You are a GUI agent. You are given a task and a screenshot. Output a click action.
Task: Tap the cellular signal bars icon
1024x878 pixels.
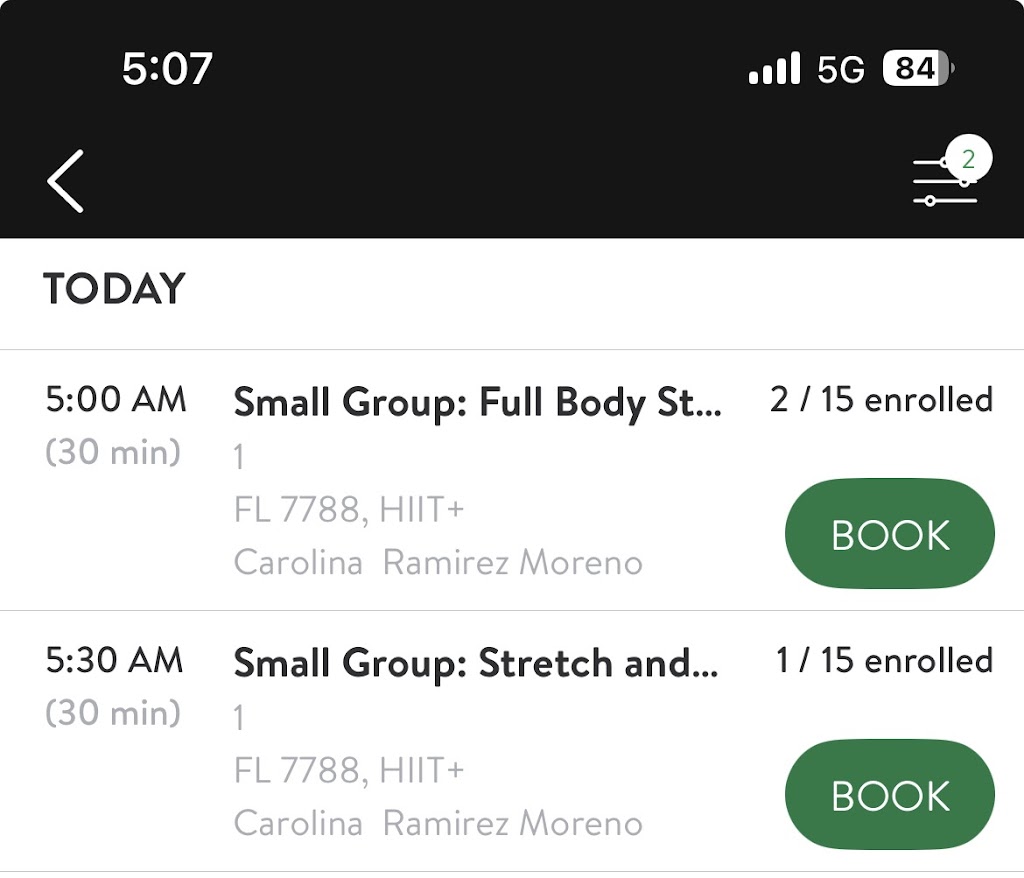point(774,69)
